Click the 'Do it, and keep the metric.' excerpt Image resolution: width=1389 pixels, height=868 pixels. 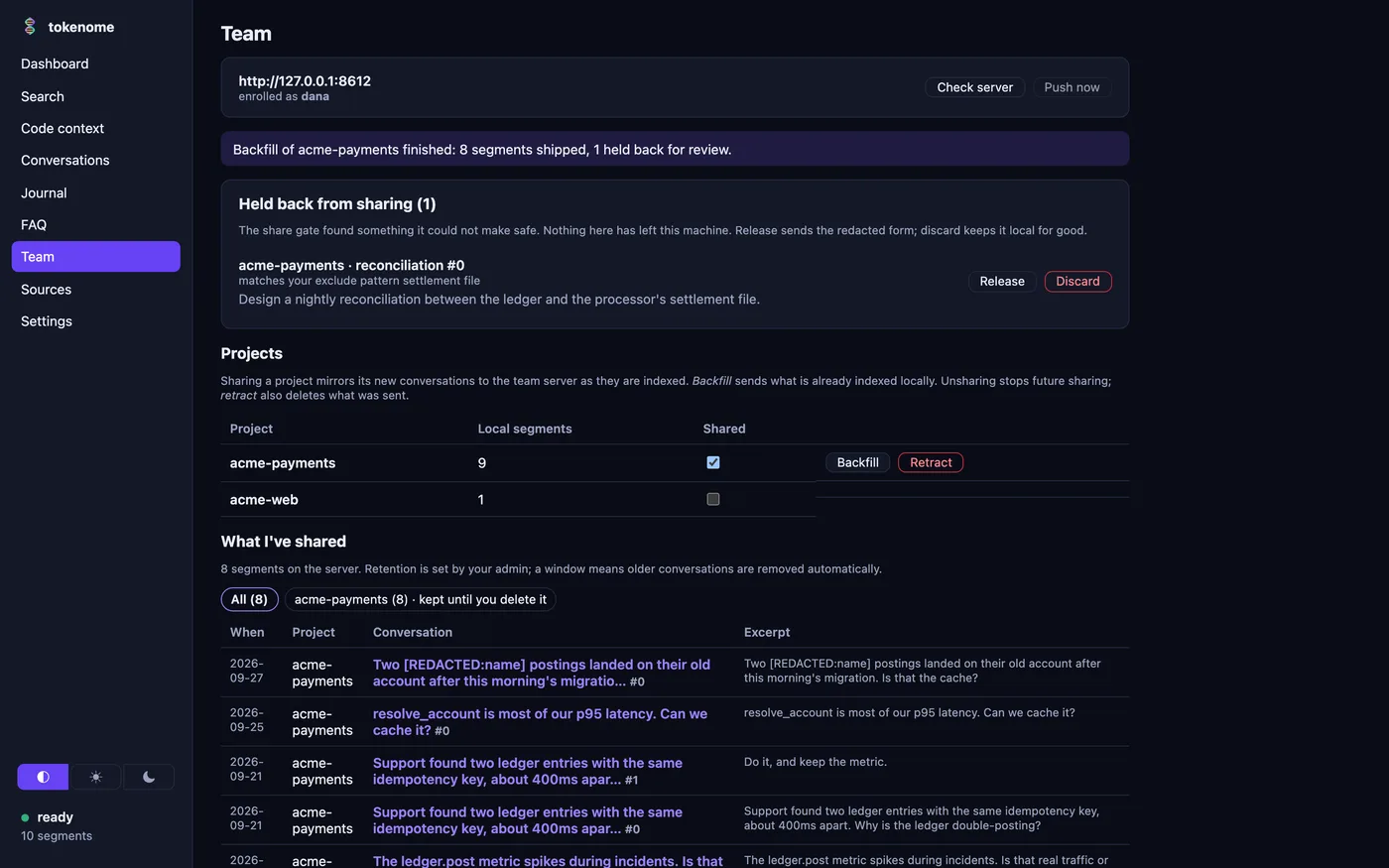pos(816,762)
